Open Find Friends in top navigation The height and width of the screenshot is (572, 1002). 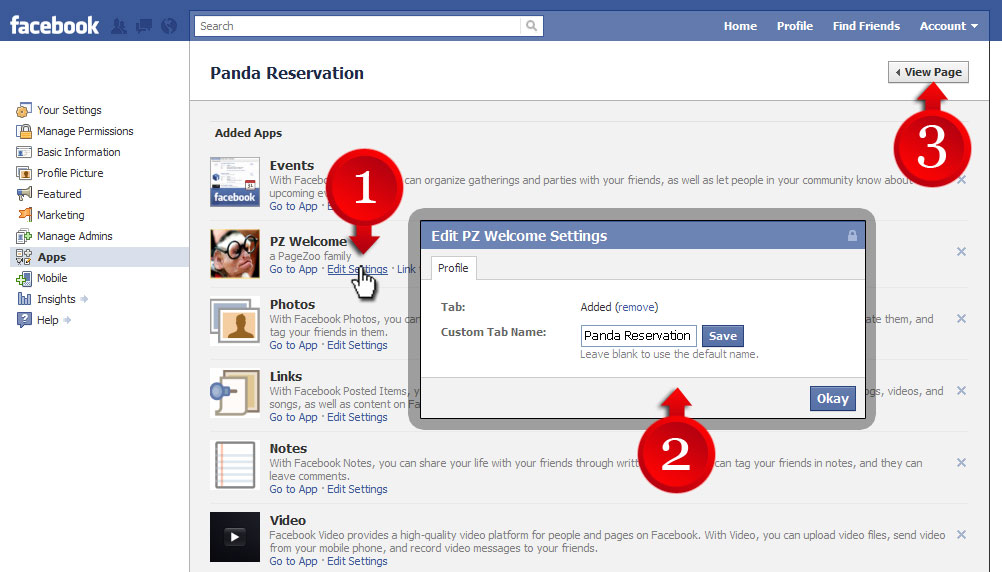pos(866,26)
